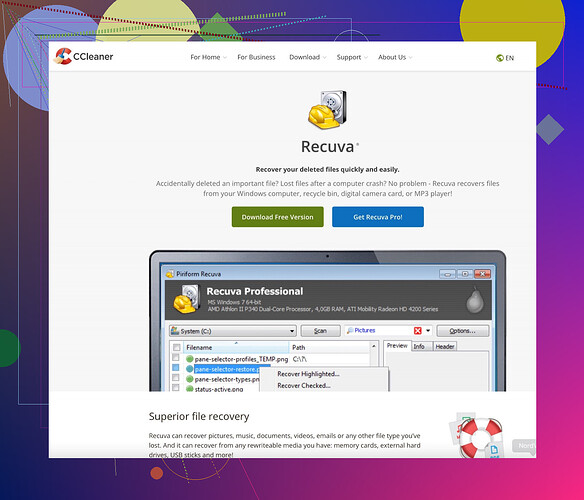Image resolution: width=584 pixels, height=500 pixels.
Task: Click the Piriform pear logo
Action: click(x=475, y=300)
